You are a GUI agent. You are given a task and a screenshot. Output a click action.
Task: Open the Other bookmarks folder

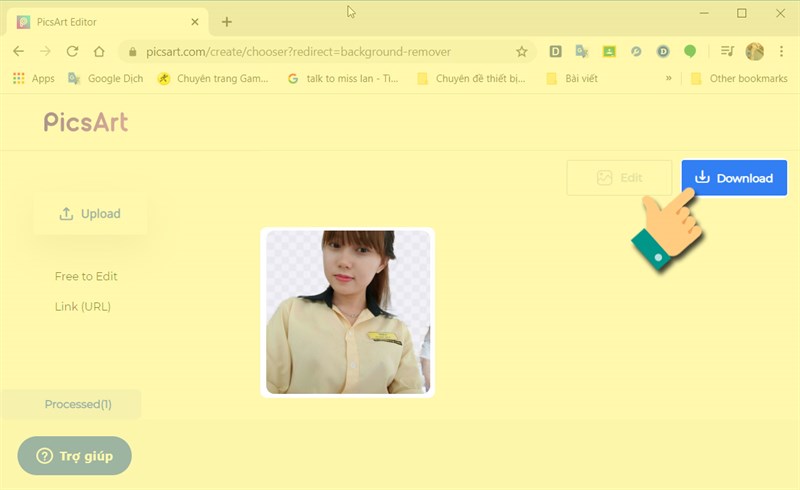point(739,78)
